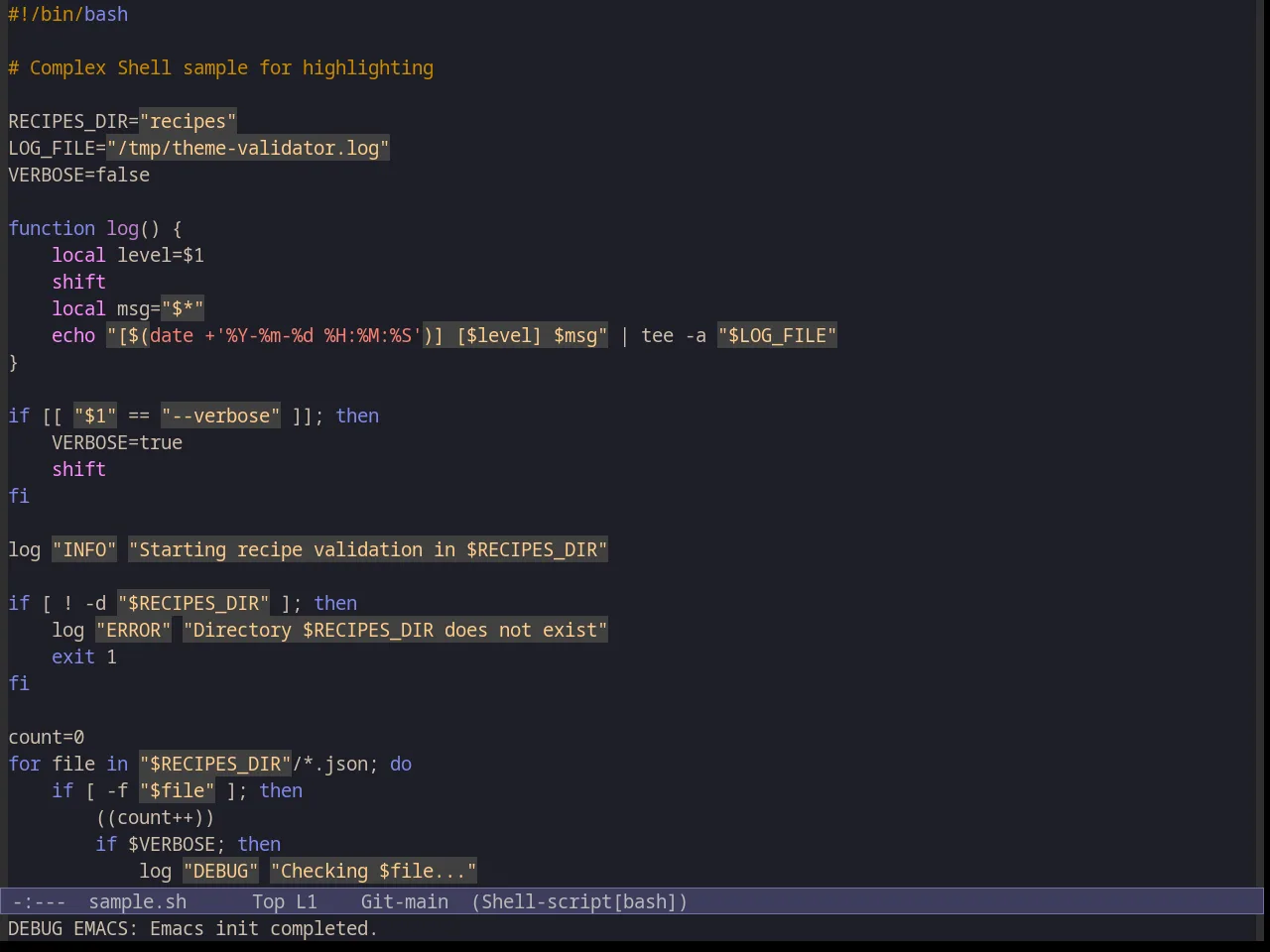This screenshot has width=1270, height=952.
Task: Click the string "$*"
Action: pos(183,308)
